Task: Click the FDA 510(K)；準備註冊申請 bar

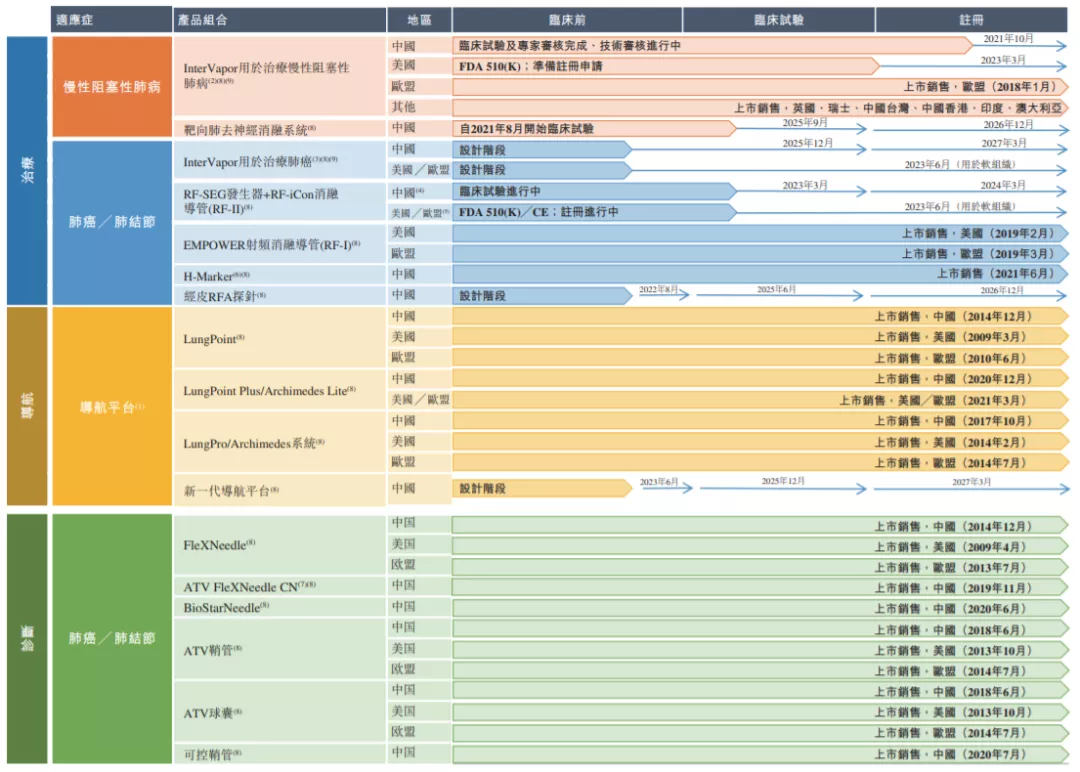Action: (x=665, y=66)
